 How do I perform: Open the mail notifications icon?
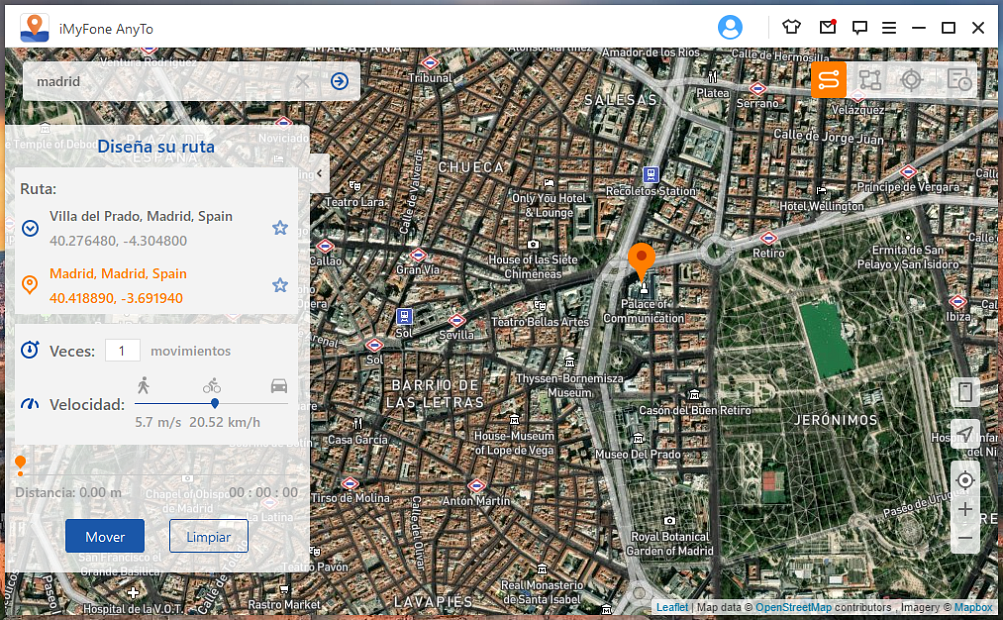click(828, 27)
